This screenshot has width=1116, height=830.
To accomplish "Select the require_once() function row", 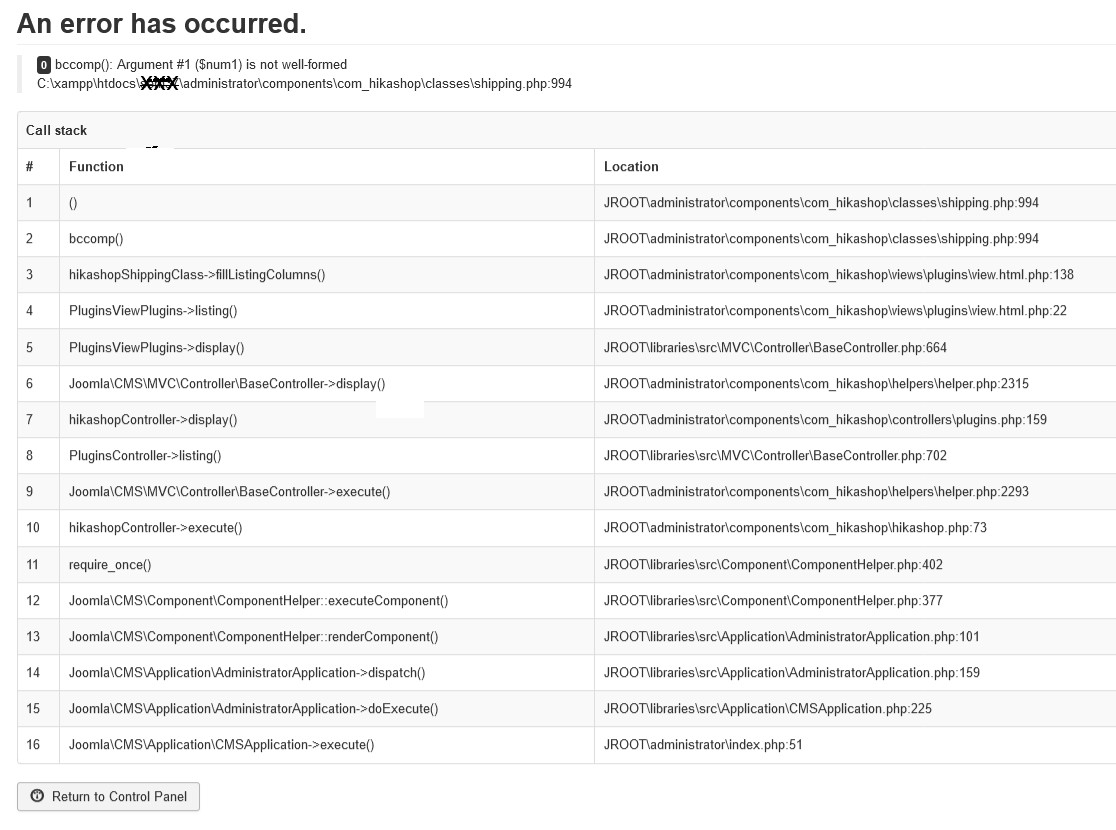I will coord(567,564).
